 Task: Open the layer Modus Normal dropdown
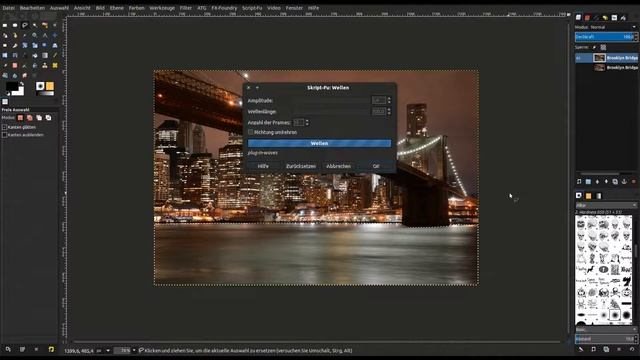coord(606,27)
